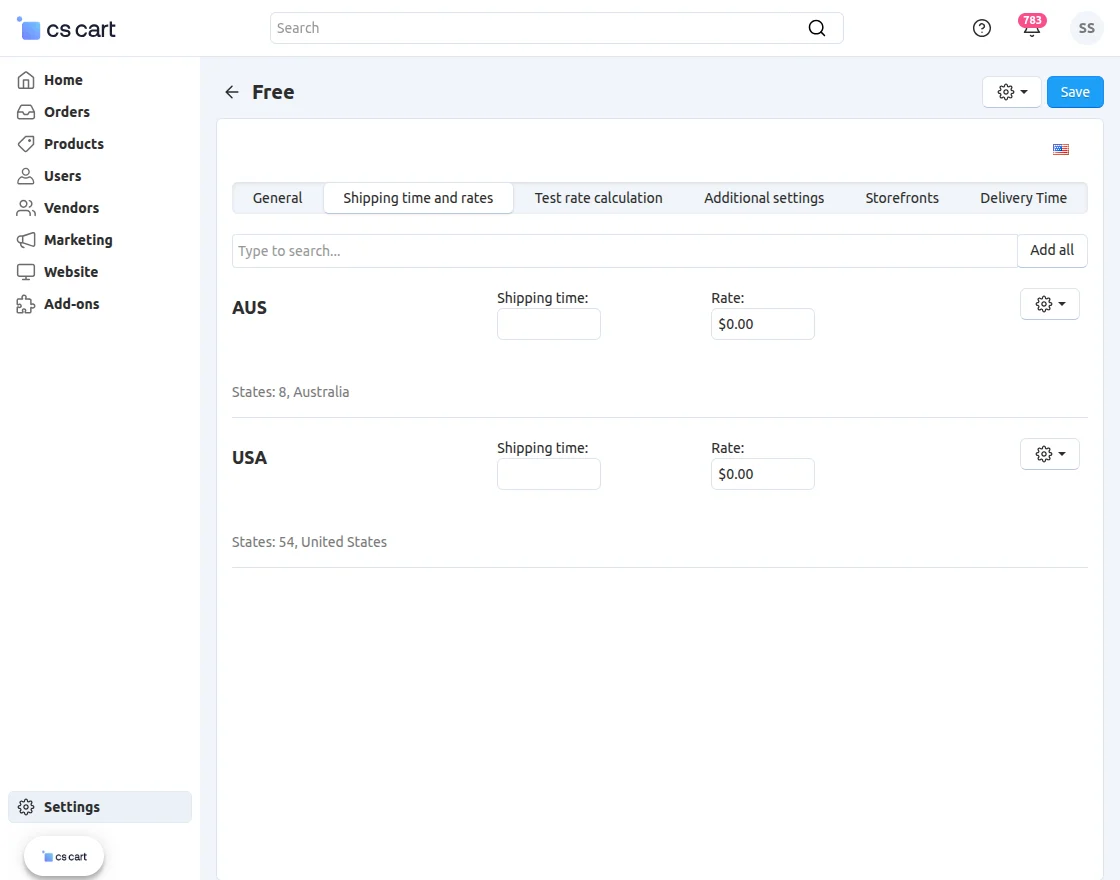The image size is (1120, 880).
Task: Expand the USA rate gear menu
Action: (1049, 454)
